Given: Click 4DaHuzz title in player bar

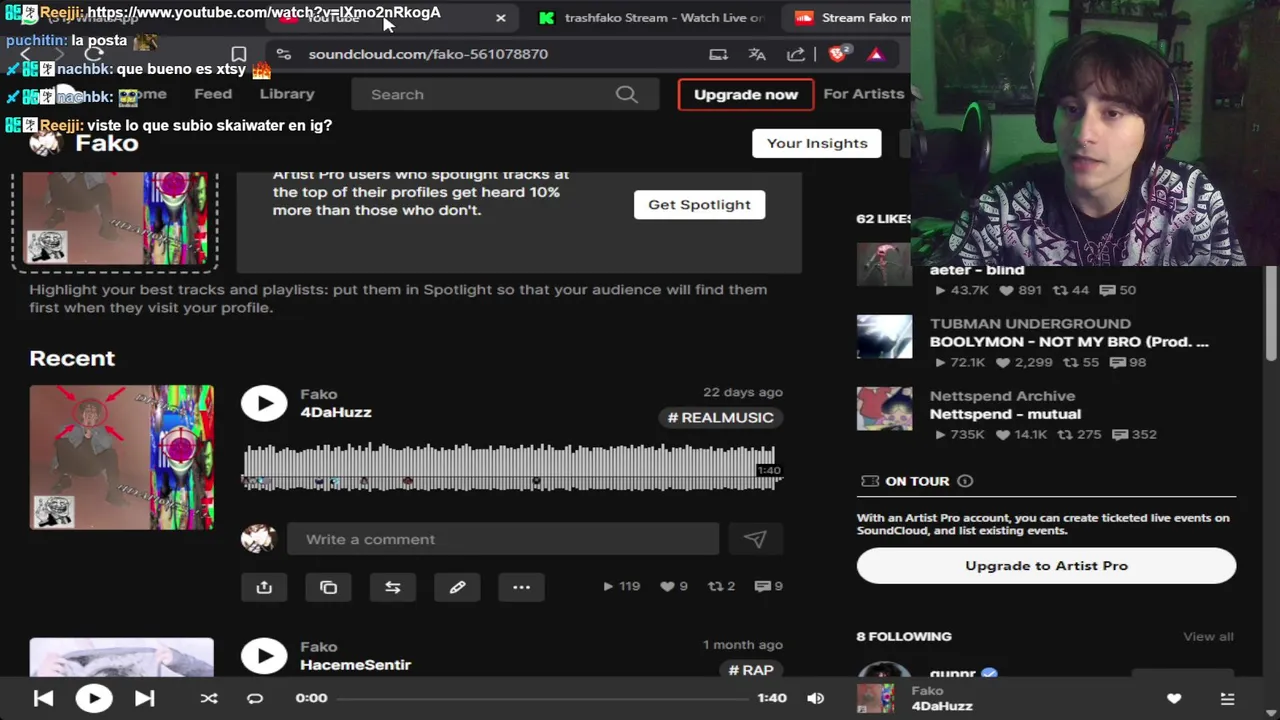Looking at the screenshot, I should point(942,706).
